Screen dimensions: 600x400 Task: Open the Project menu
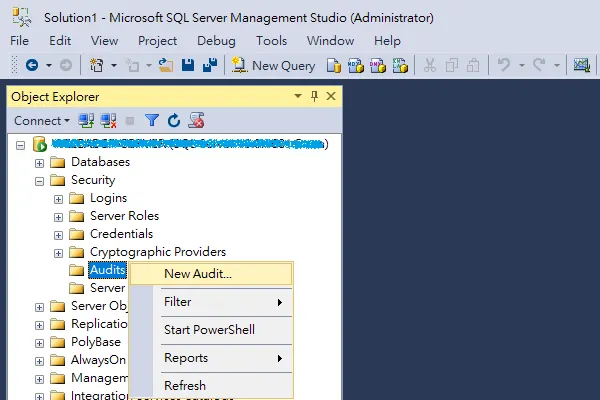[157, 41]
